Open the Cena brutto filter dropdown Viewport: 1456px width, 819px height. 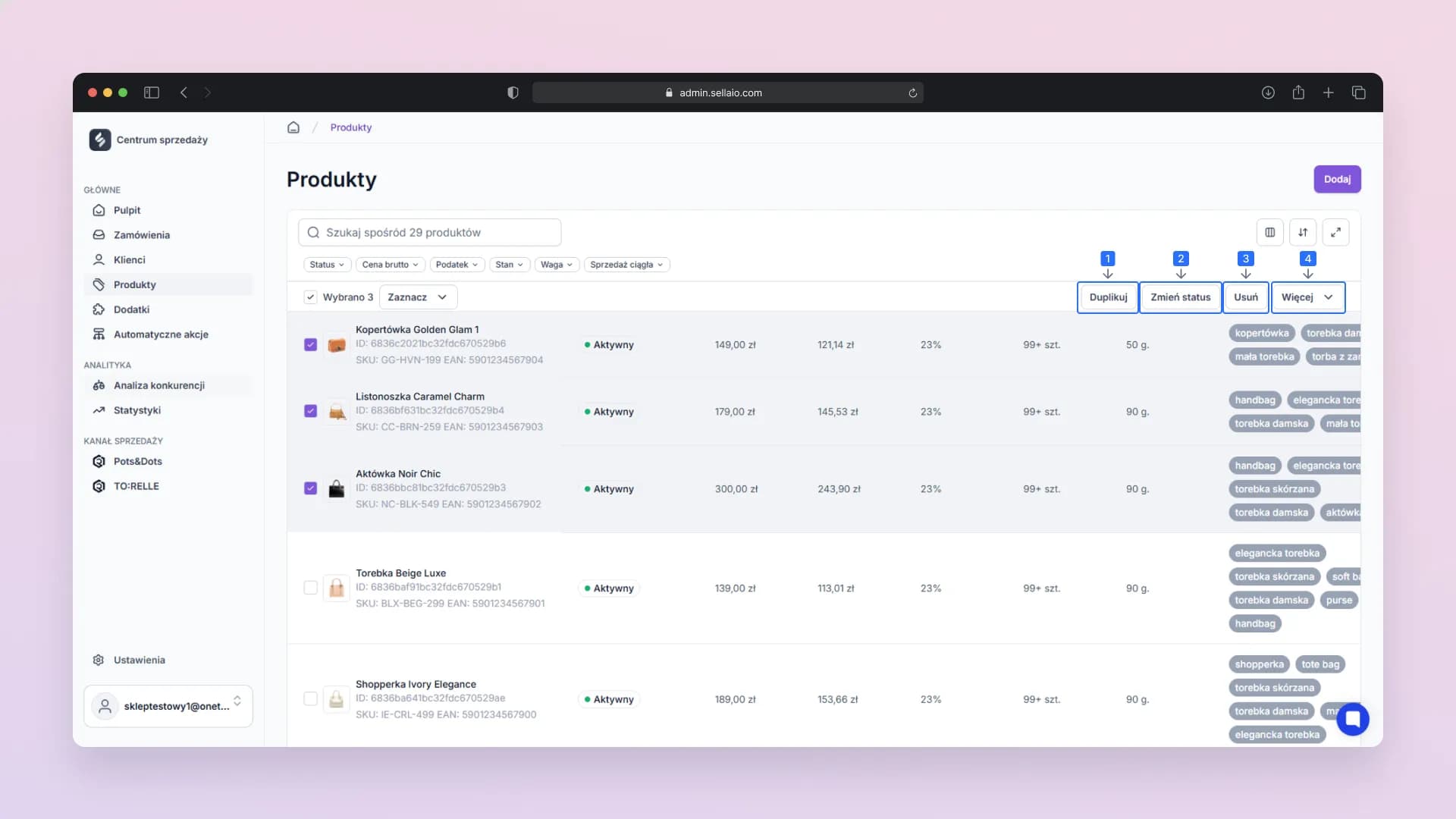390,265
